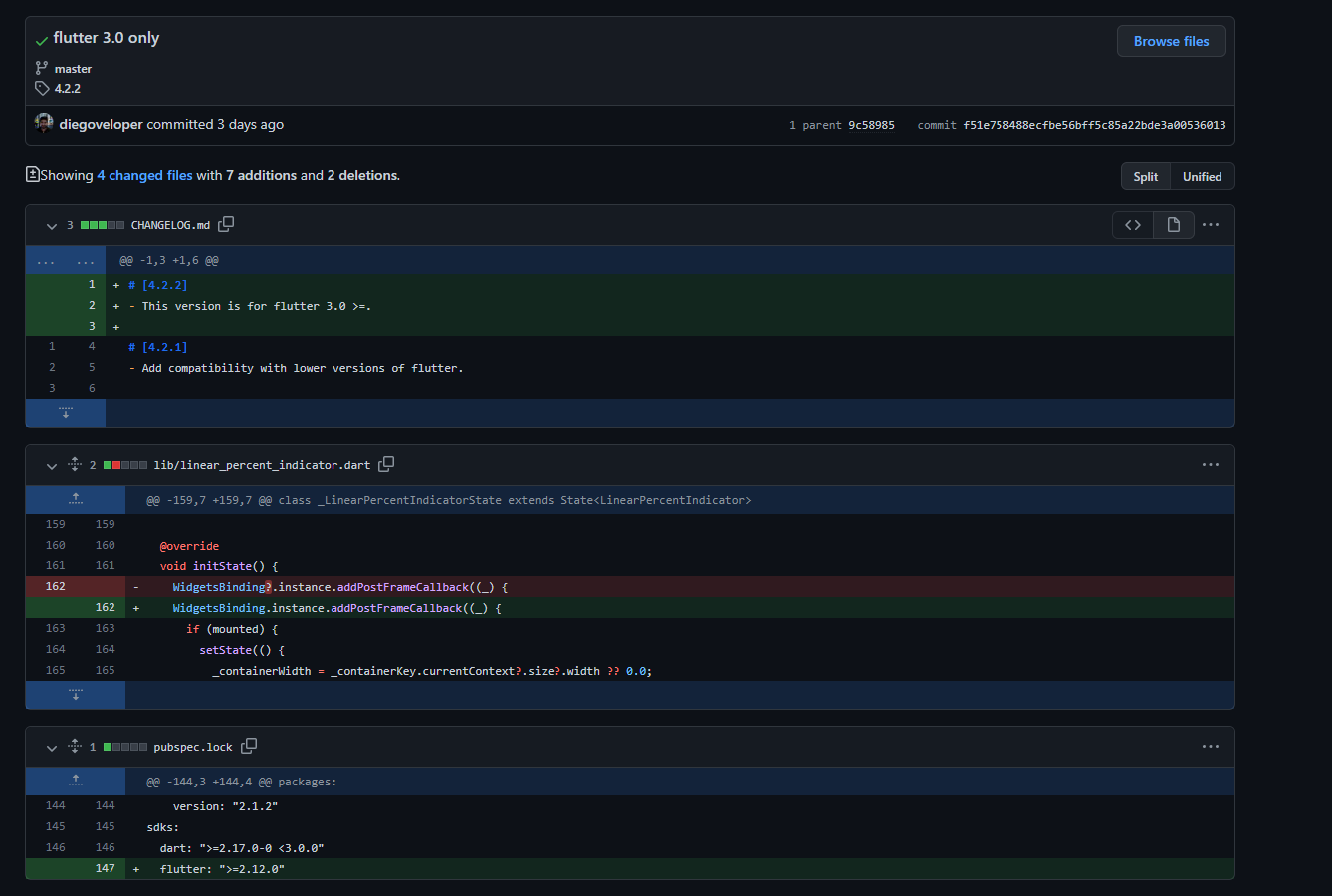
Task: Click the '@@ -1,3 +1,6 @@' hunk header
Action: 169,260
